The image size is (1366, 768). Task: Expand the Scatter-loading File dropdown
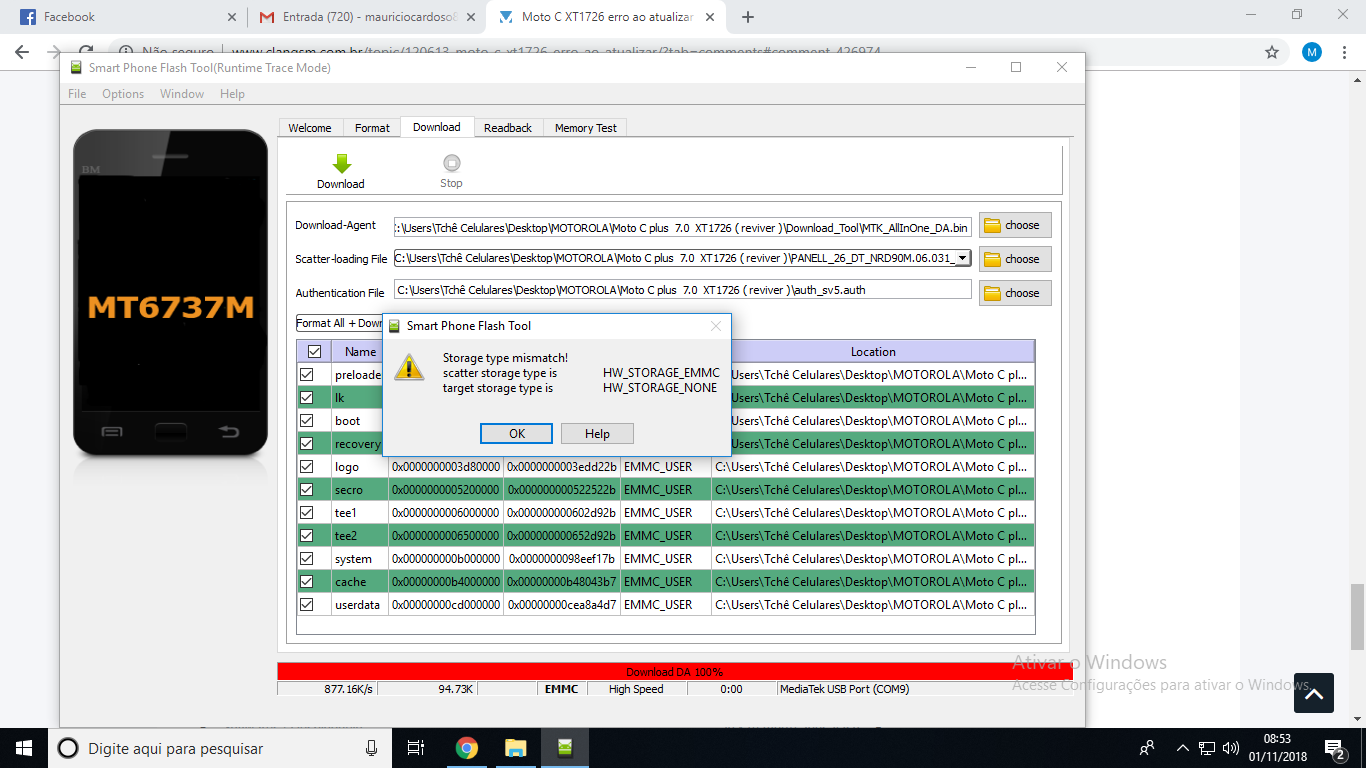[x=963, y=259]
